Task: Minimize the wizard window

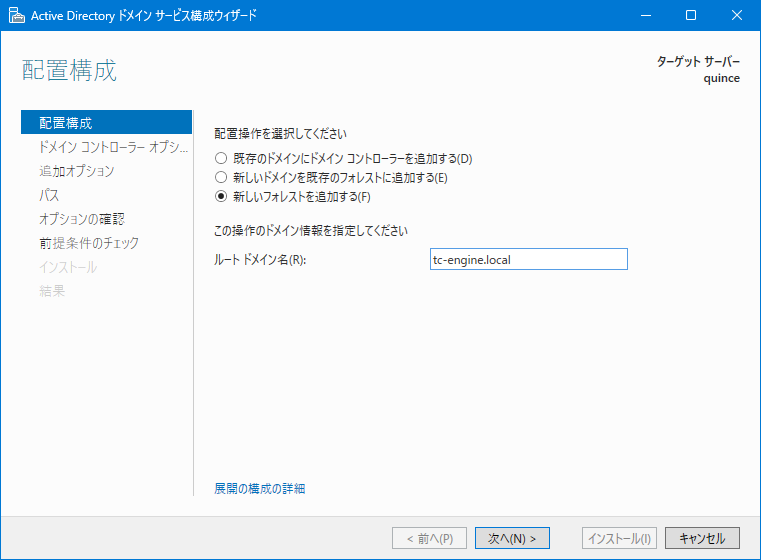Action: point(645,16)
